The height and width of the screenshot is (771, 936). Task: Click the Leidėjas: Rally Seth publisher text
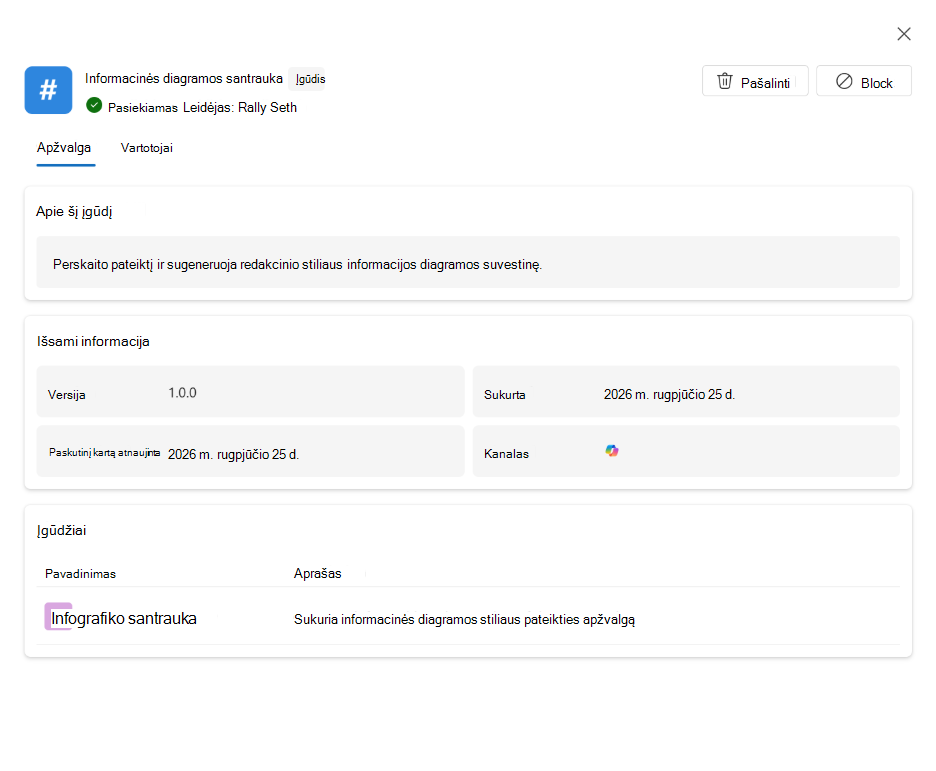pyautogui.click(x=240, y=107)
